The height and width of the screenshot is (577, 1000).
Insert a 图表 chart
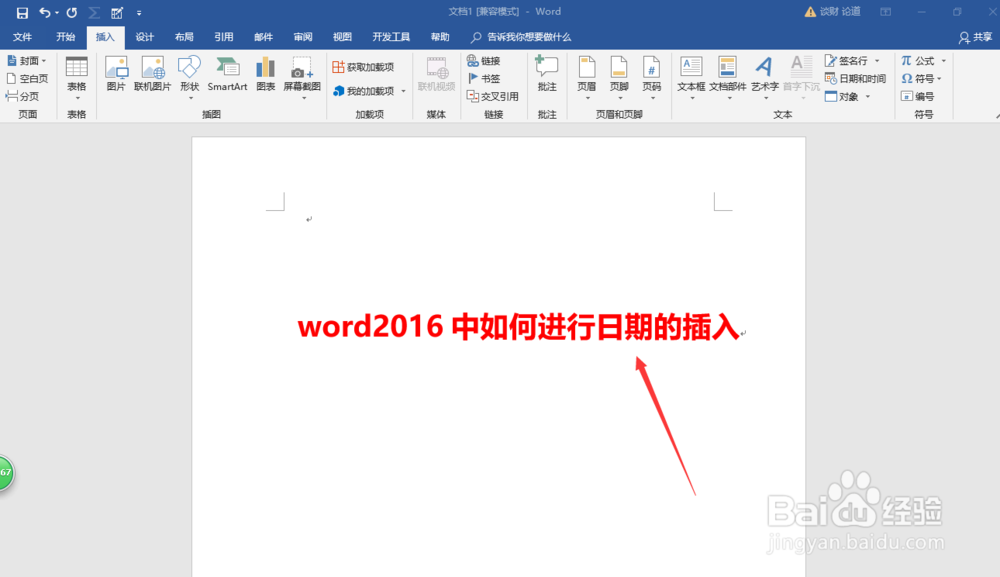265,74
